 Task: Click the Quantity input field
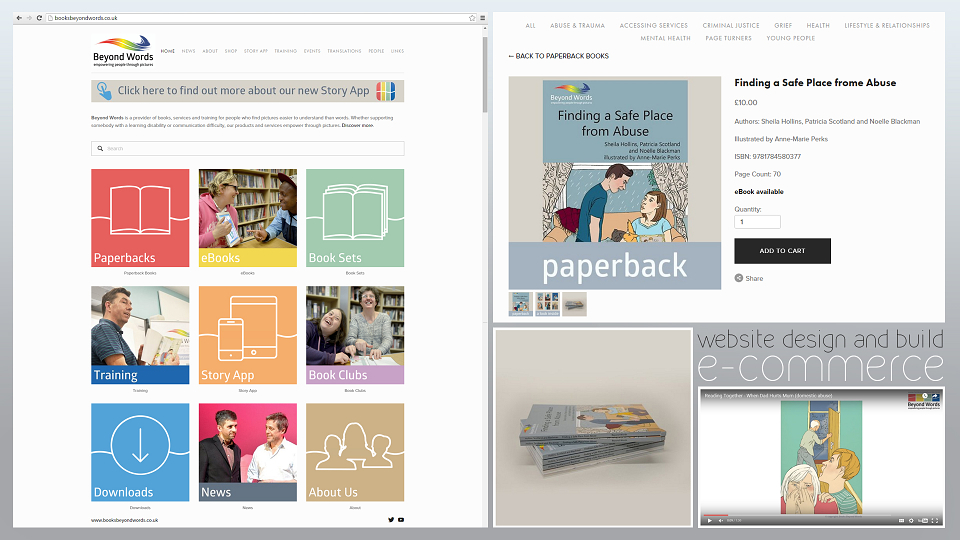click(757, 222)
